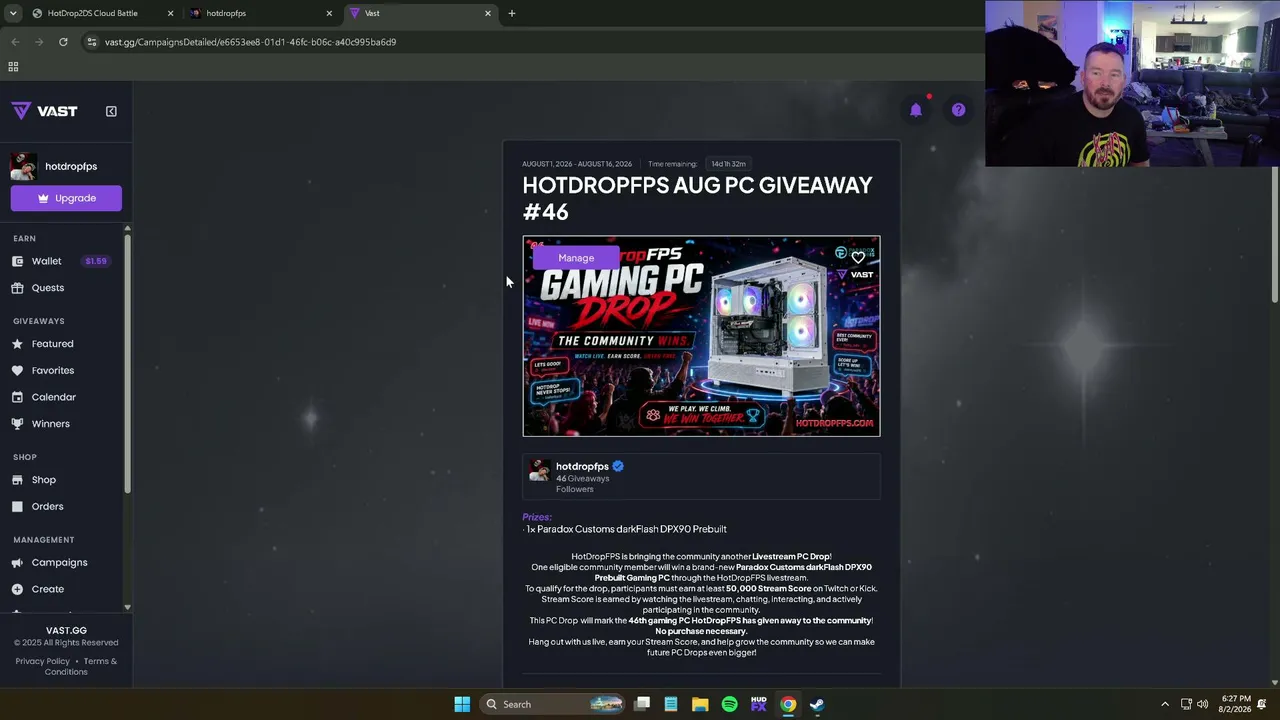1280x720 pixels.
Task: Collapse the Vast sidebar panel
Action: point(111,111)
